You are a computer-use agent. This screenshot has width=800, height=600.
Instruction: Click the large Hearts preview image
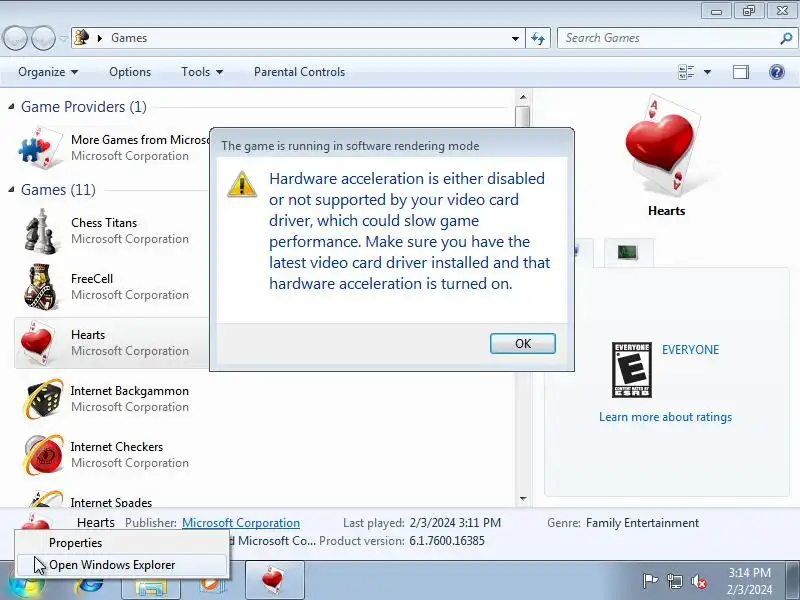click(663, 145)
